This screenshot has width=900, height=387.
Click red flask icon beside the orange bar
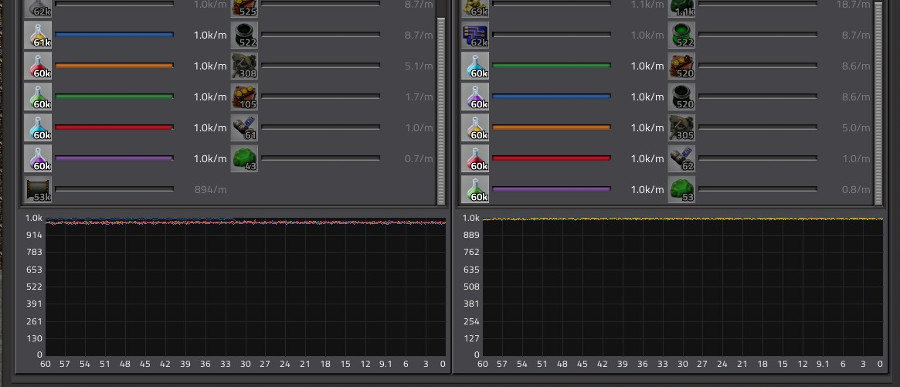(38, 66)
